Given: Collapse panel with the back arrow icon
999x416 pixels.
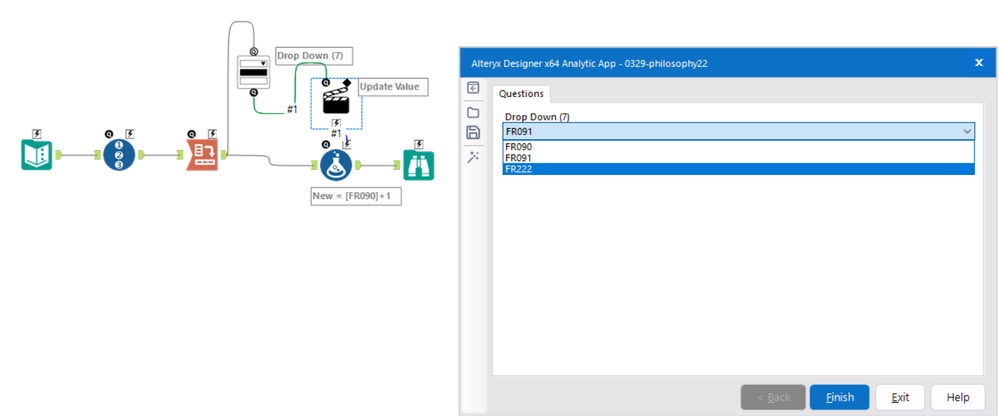Looking at the screenshot, I should tap(473, 88).
